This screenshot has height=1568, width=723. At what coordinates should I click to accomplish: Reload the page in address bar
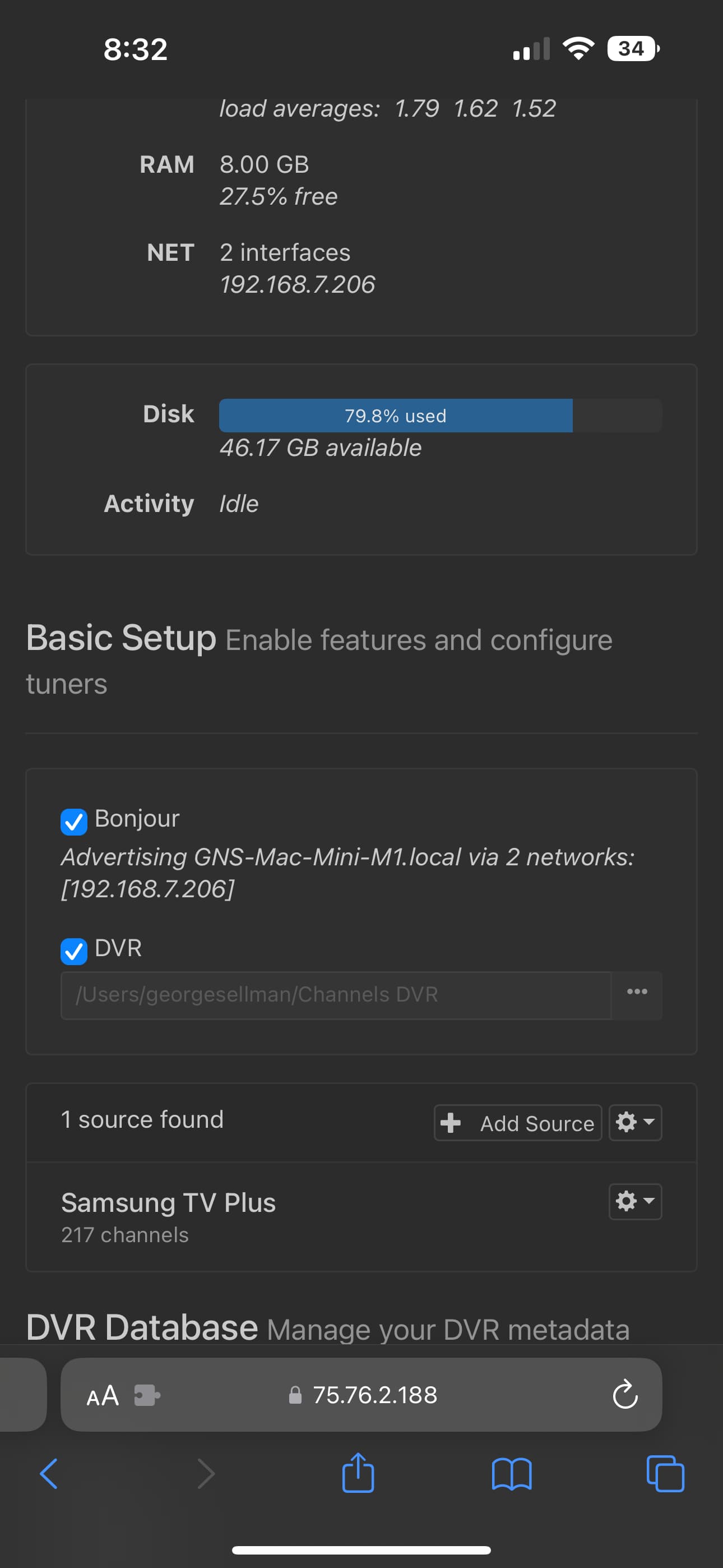click(625, 1395)
